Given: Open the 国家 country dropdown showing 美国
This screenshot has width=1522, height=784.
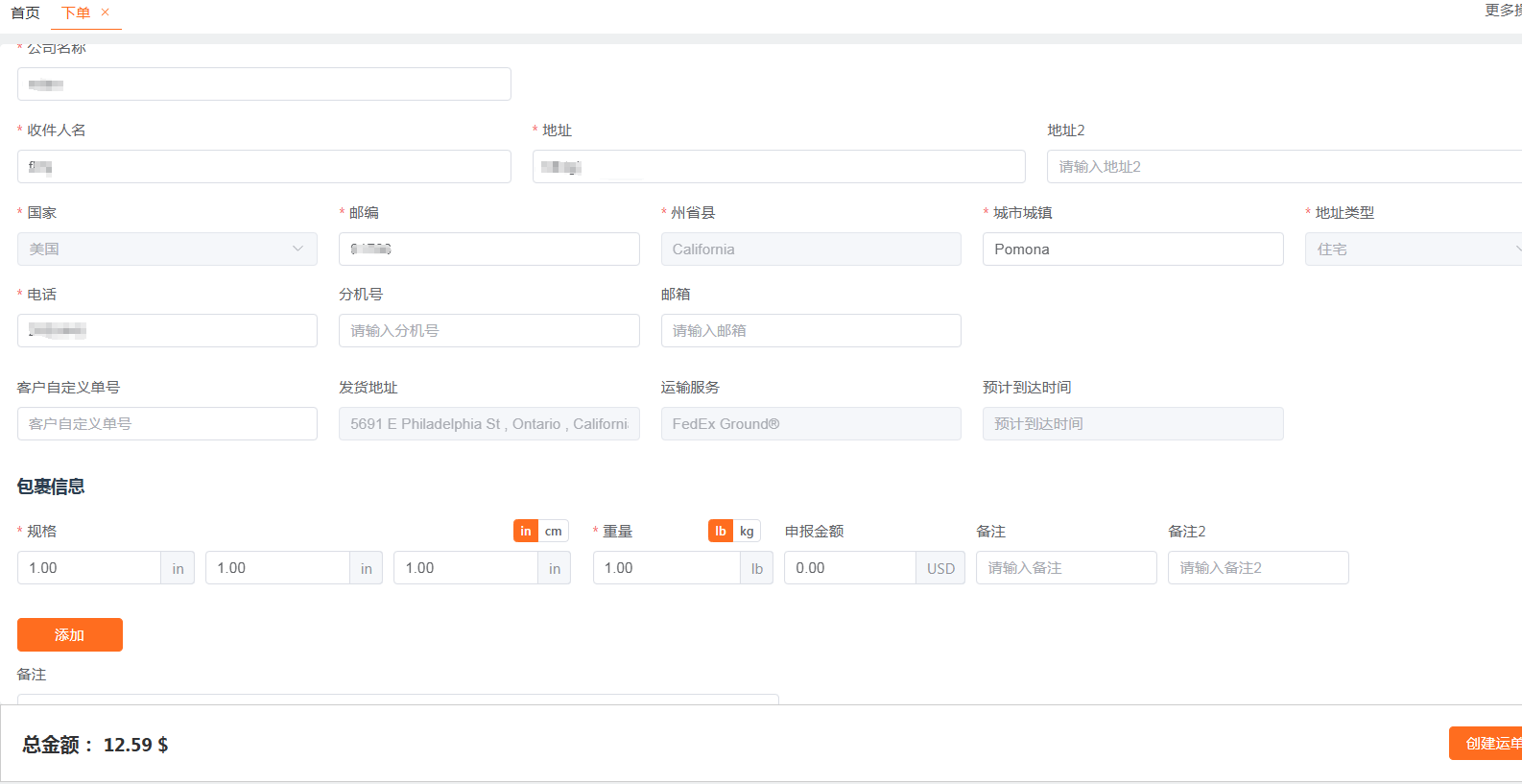Looking at the screenshot, I should 167,249.
